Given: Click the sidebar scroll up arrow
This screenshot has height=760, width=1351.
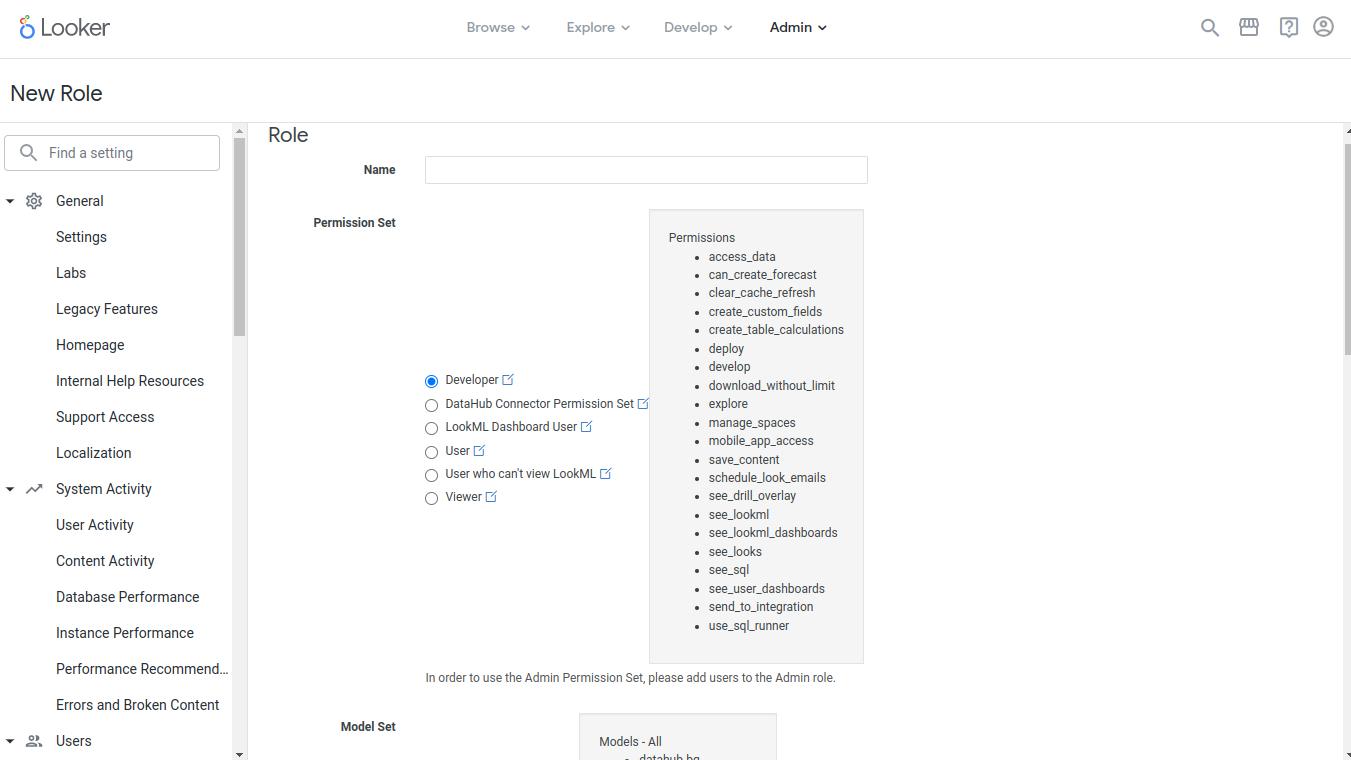Looking at the screenshot, I should [x=239, y=130].
